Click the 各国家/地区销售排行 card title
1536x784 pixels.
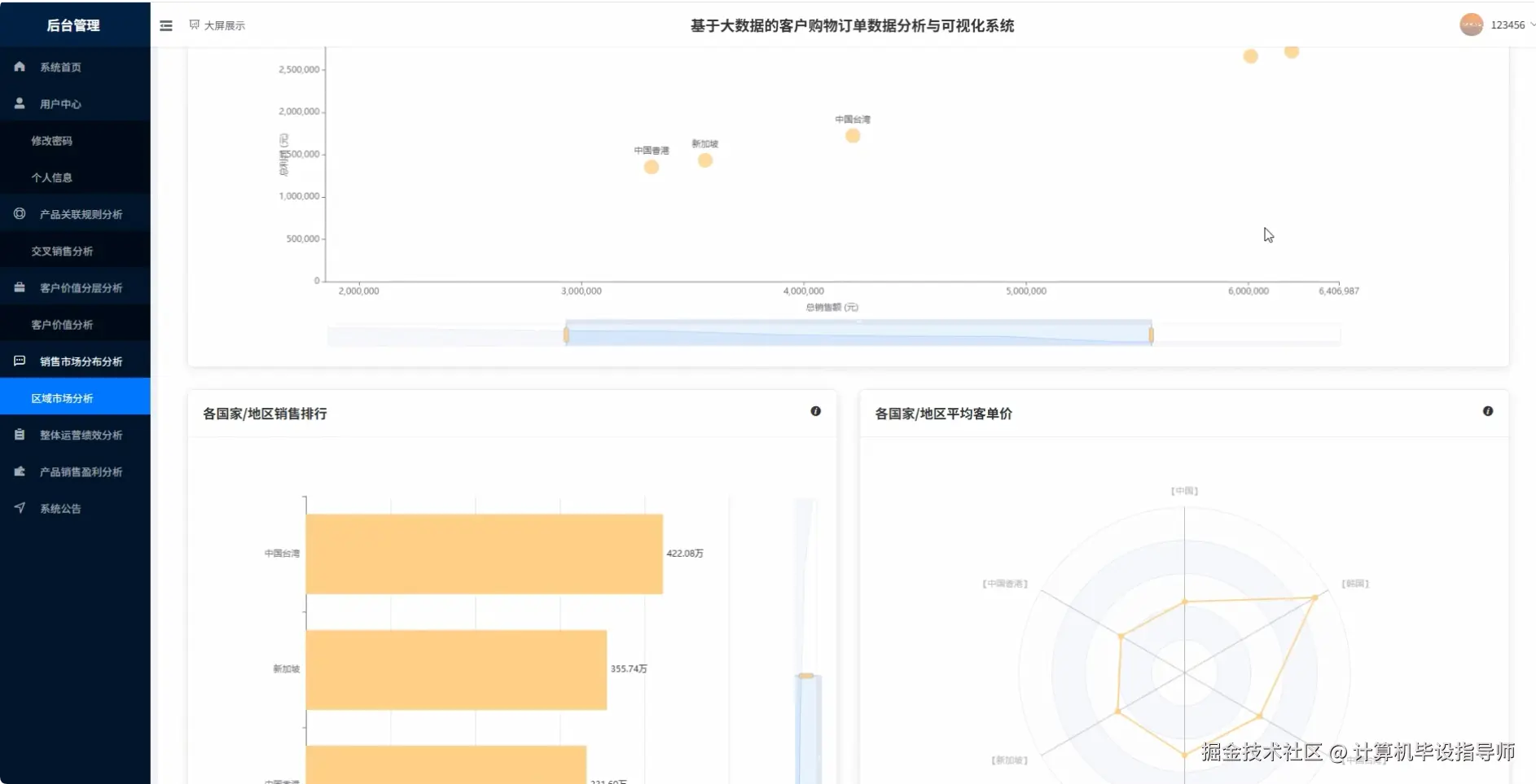[x=265, y=414]
